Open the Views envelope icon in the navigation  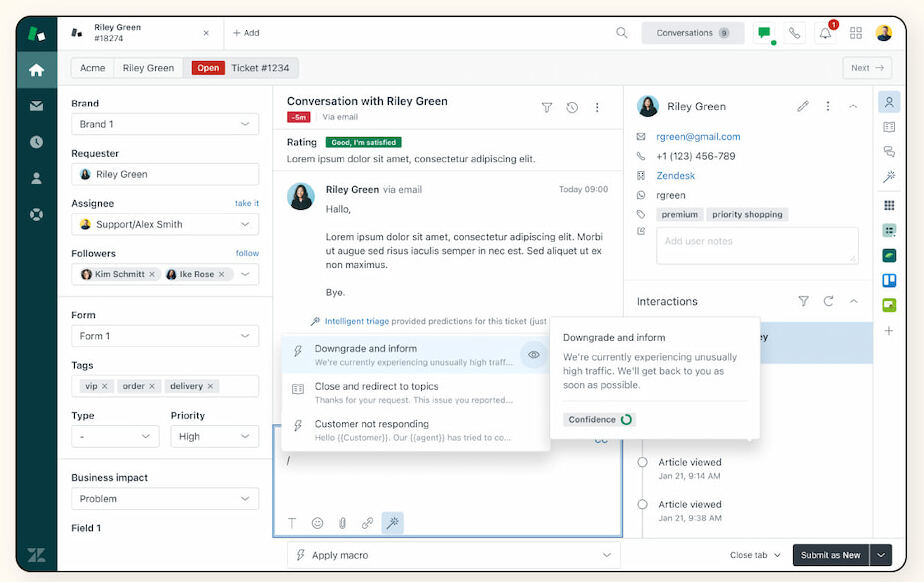[x=37, y=103]
